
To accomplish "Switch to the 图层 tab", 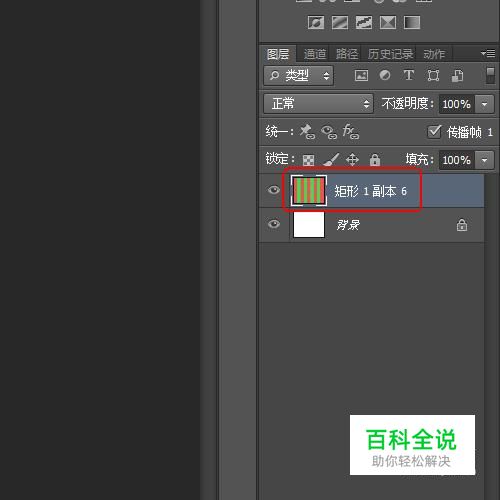I will [x=277, y=54].
